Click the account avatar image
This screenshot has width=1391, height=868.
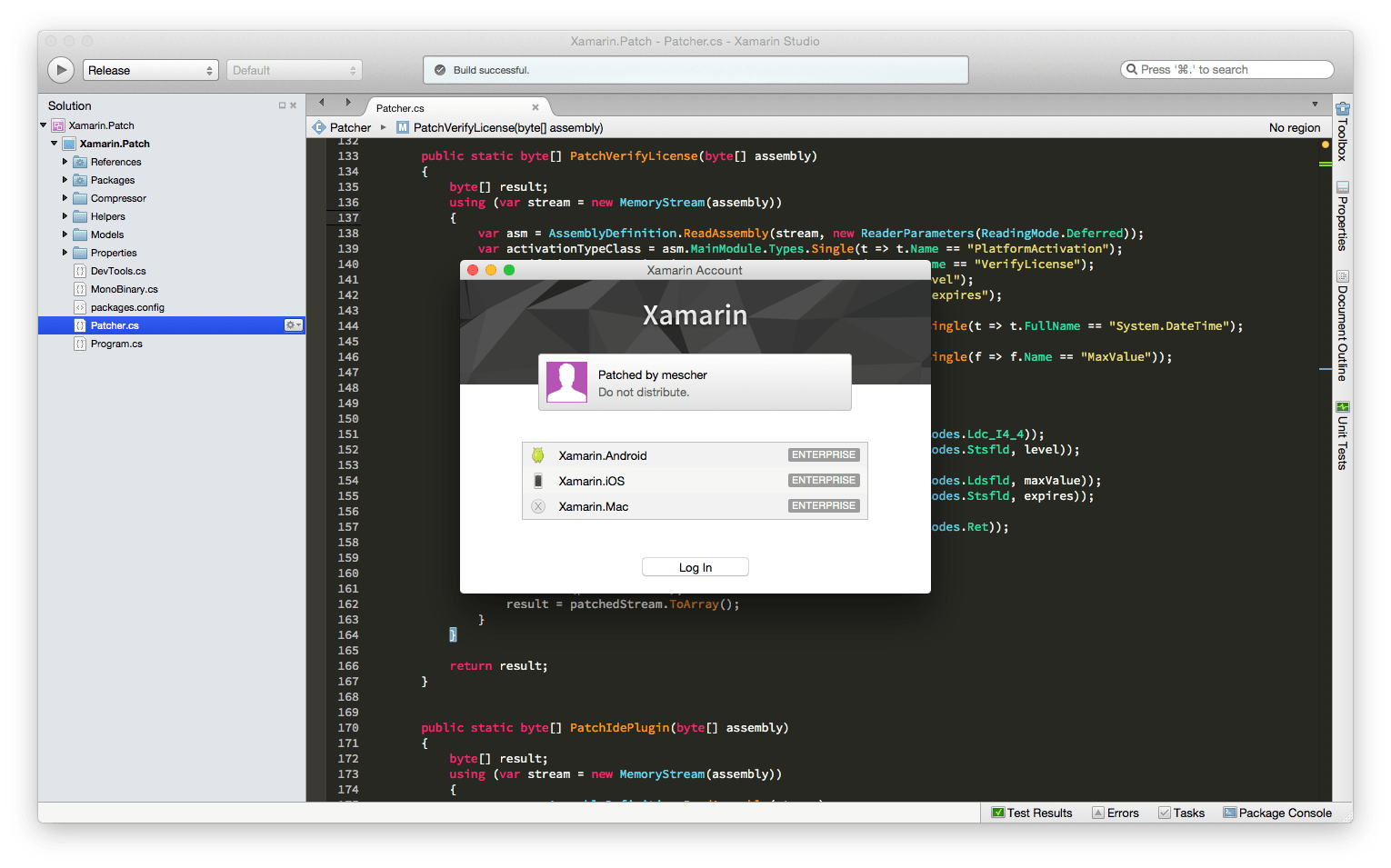click(x=566, y=382)
